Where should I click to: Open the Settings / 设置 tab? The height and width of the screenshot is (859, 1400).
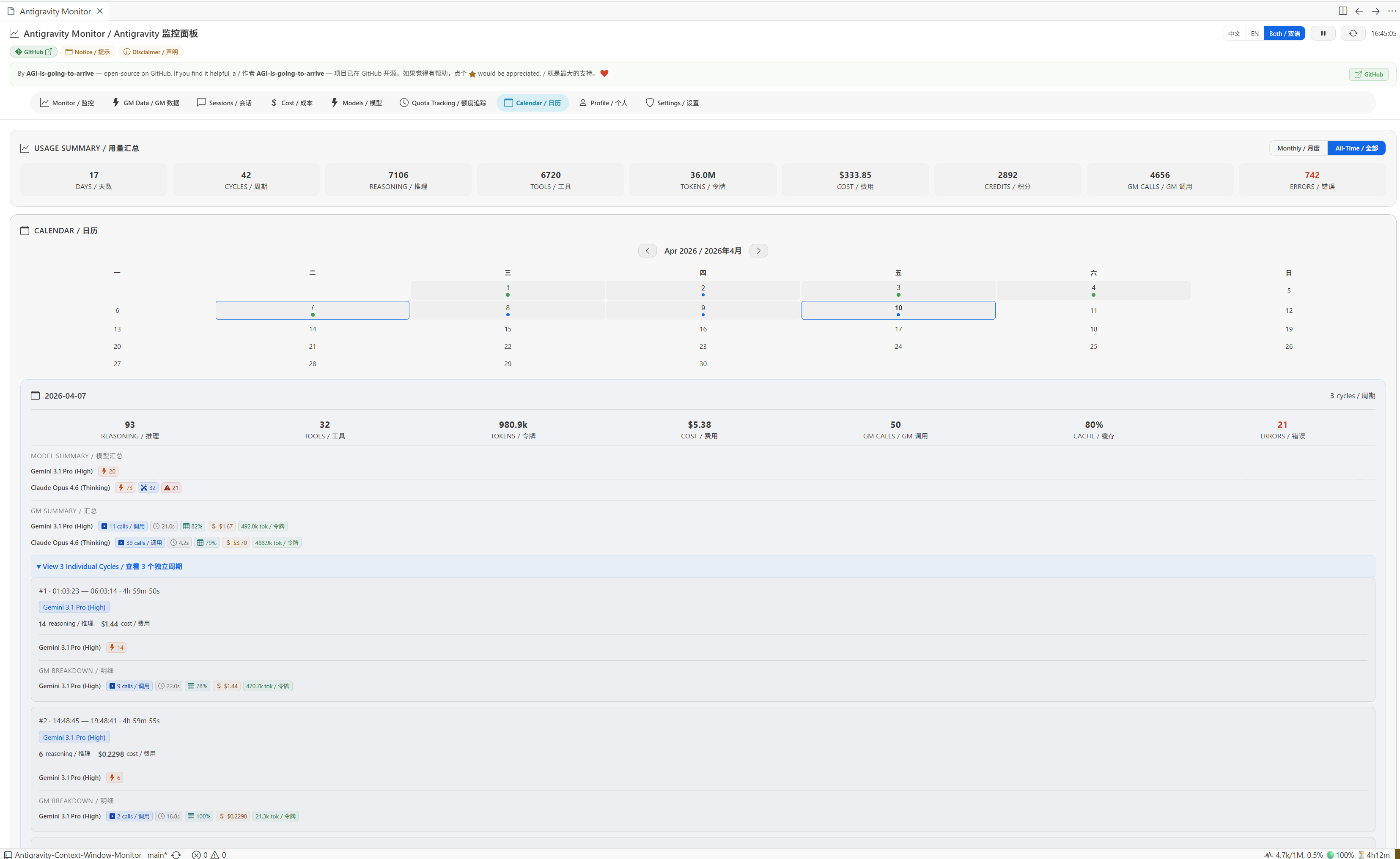click(672, 103)
